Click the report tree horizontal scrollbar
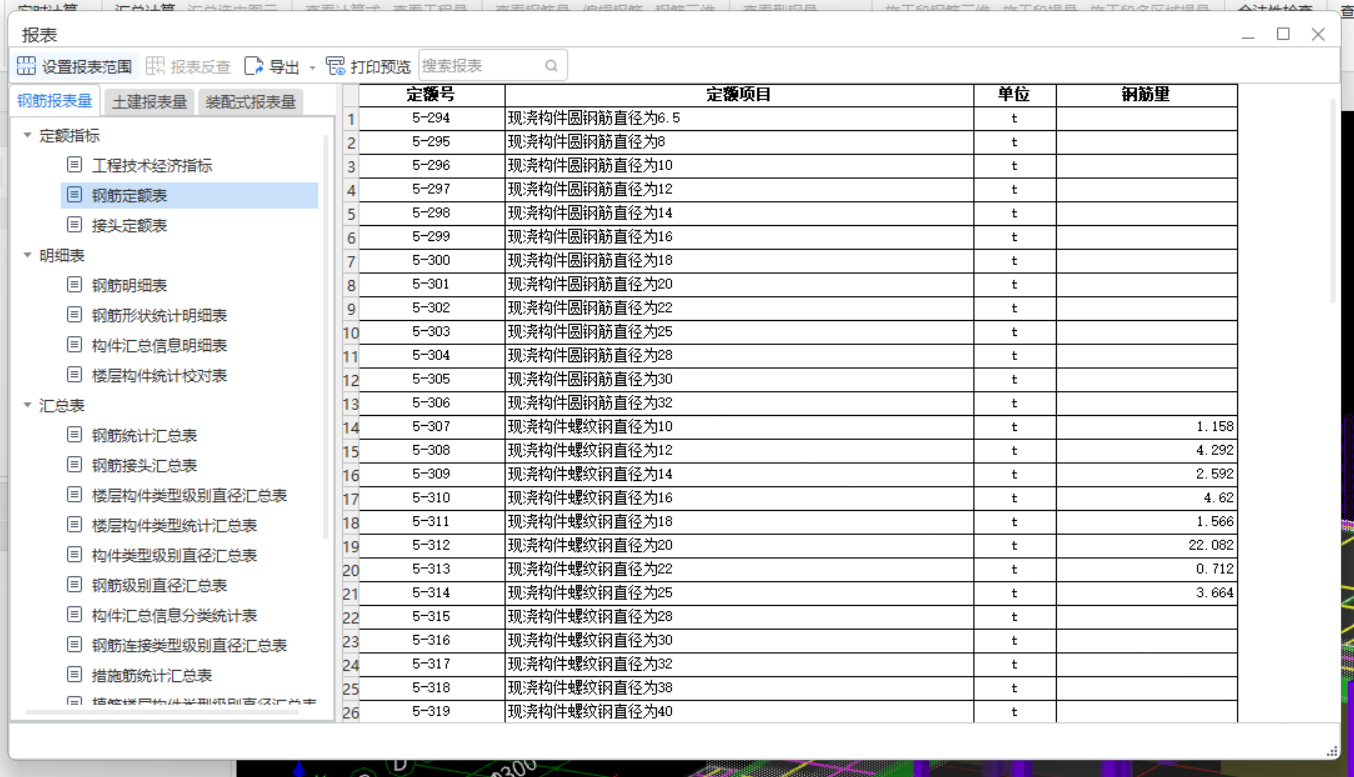This screenshot has width=1354, height=777. point(163,712)
